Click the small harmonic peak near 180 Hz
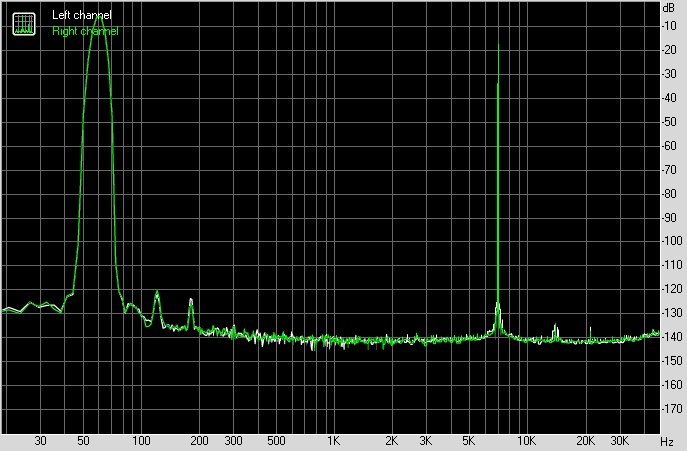The height and width of the screenshot is (451, 687). [191, 300]
